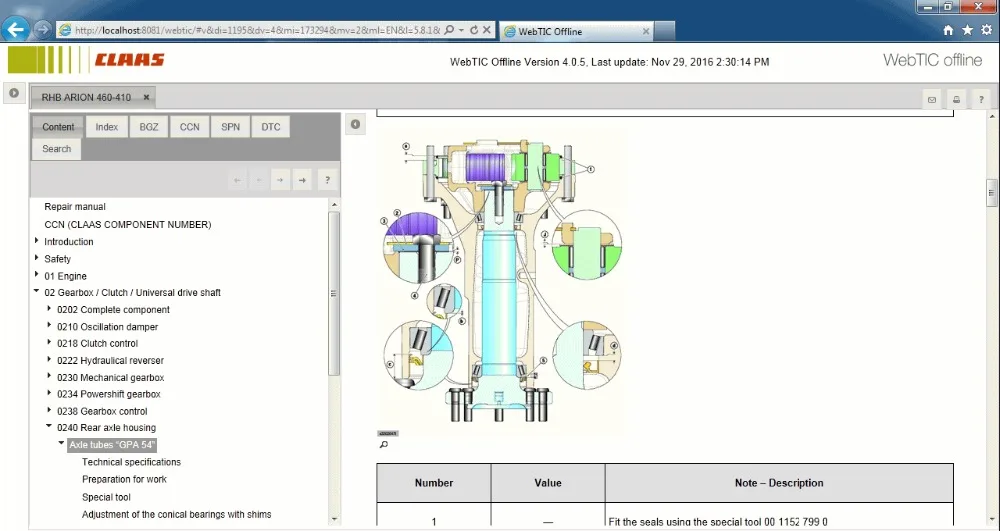Click the Number column header

pyautogui.click(x=434, y=483)
